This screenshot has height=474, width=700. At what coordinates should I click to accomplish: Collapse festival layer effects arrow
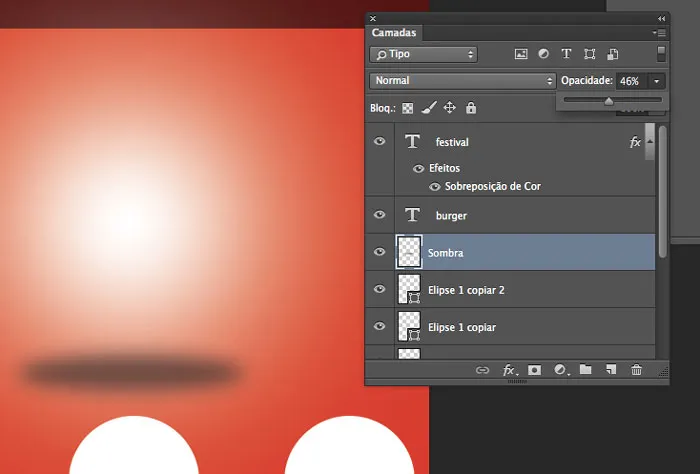(650, 141)
